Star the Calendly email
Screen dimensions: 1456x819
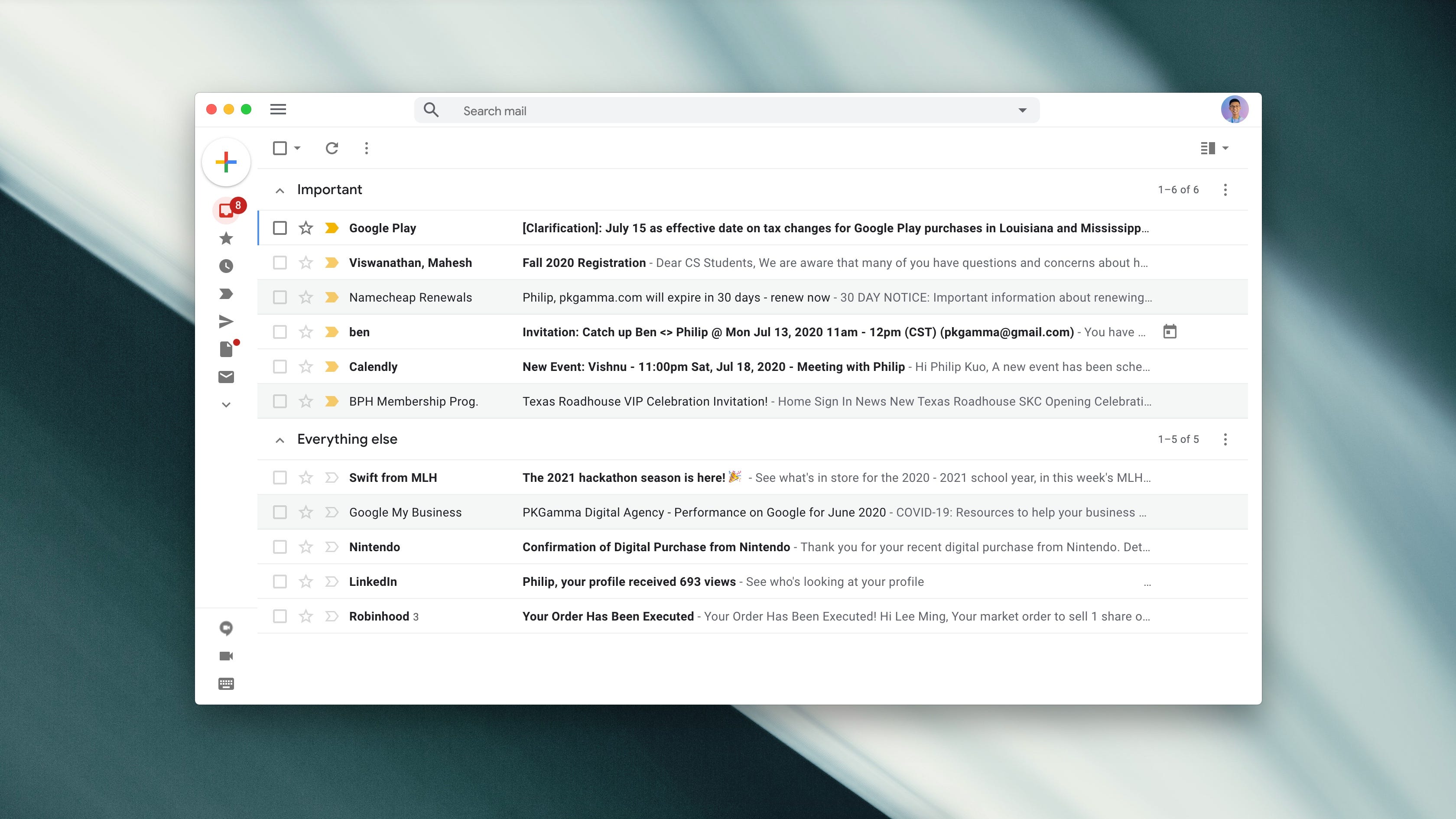(306, 367)
